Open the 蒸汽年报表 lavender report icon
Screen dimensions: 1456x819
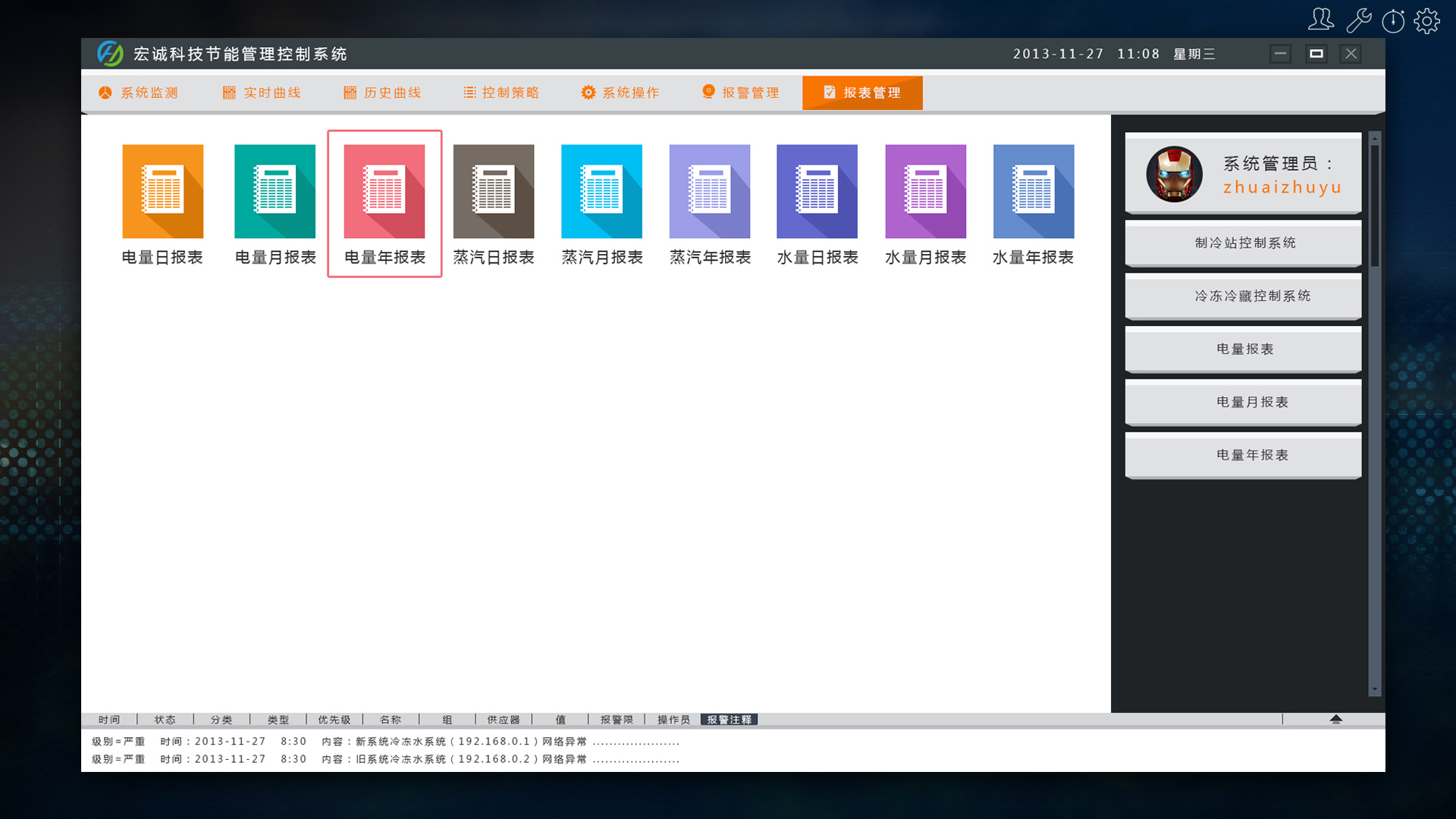[x=710, y=191]
